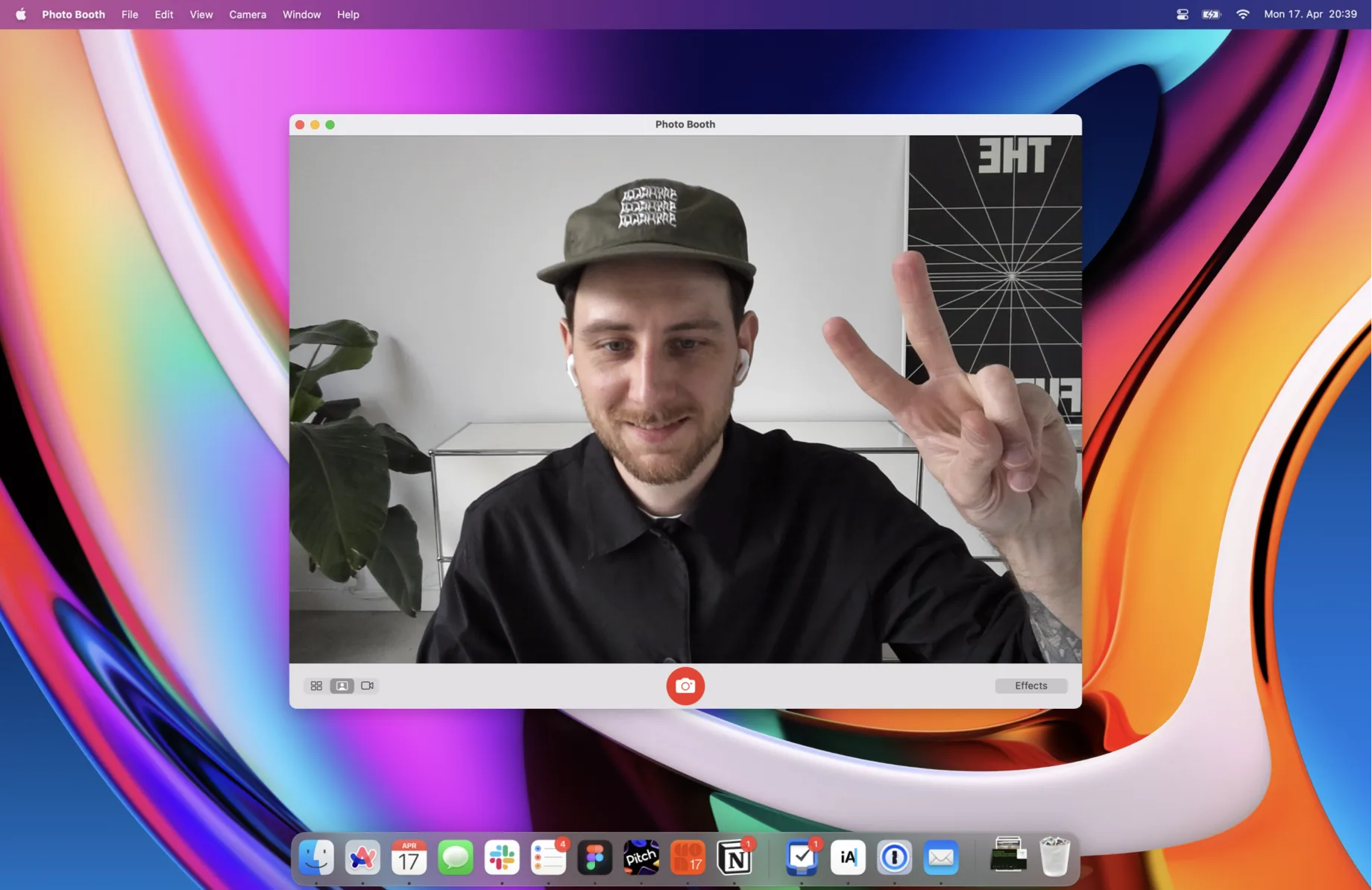Open the Effects panel
The height and width of the screenshot is (890, 1372).
(1030, 686)
